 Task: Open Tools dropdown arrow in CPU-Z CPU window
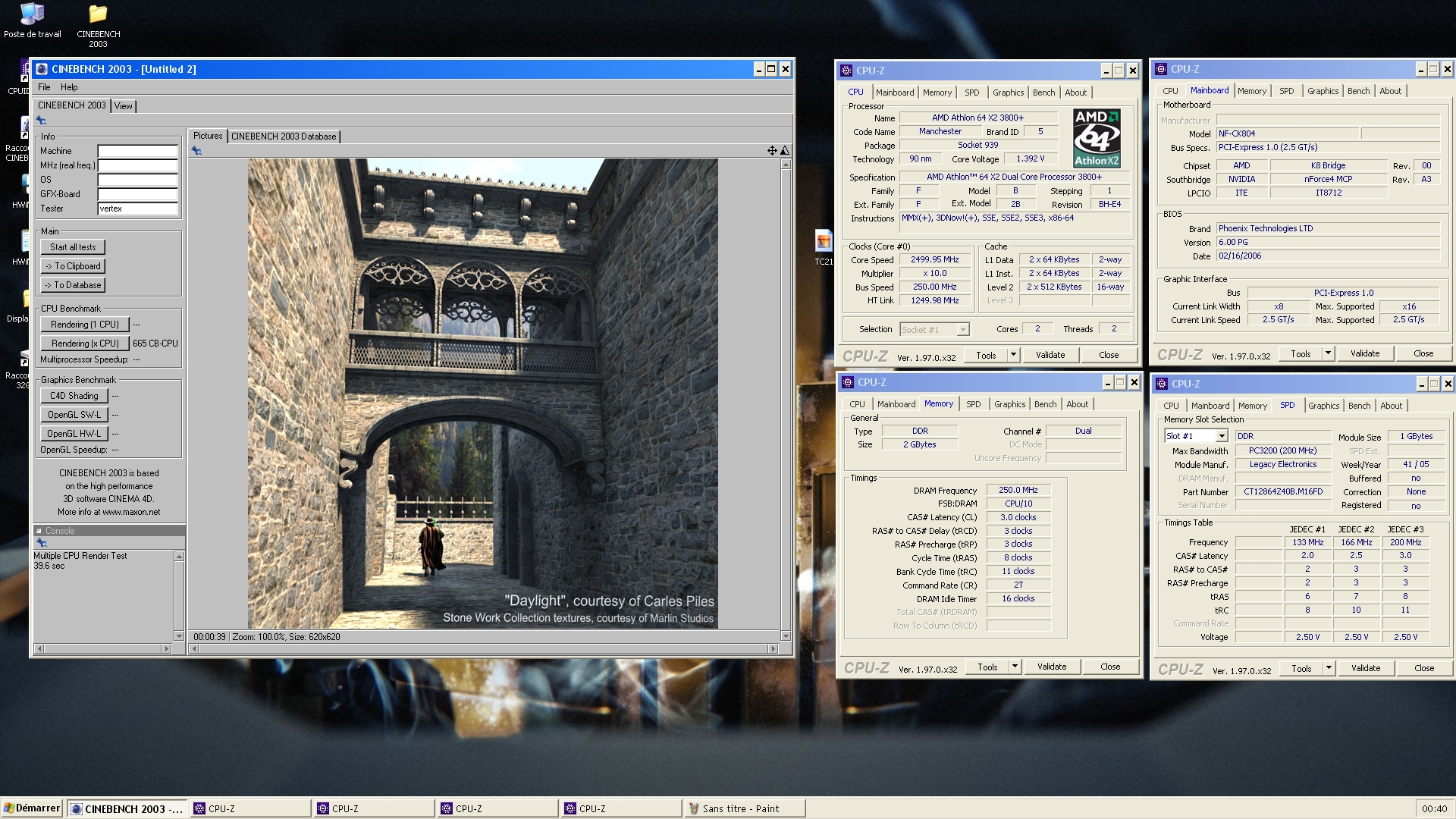click(1012, 355)
